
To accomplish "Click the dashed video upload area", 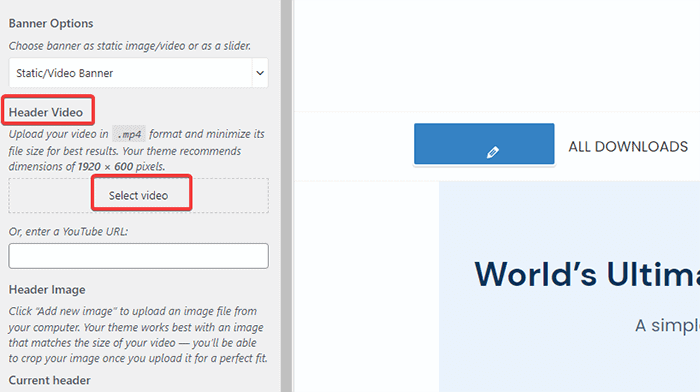I will (138, 196).
